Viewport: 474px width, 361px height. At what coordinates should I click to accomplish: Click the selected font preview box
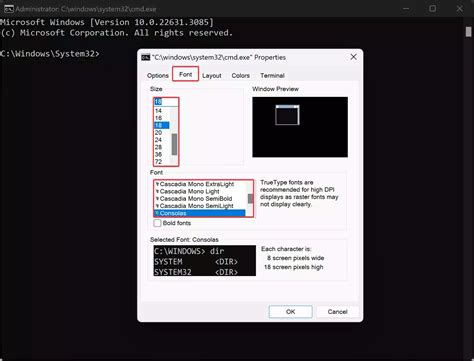coord(205,261)
